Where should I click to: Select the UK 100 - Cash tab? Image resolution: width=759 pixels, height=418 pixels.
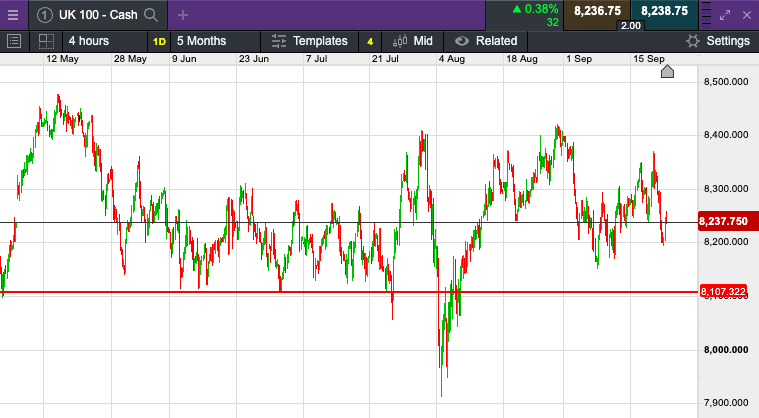pos(96,14)
